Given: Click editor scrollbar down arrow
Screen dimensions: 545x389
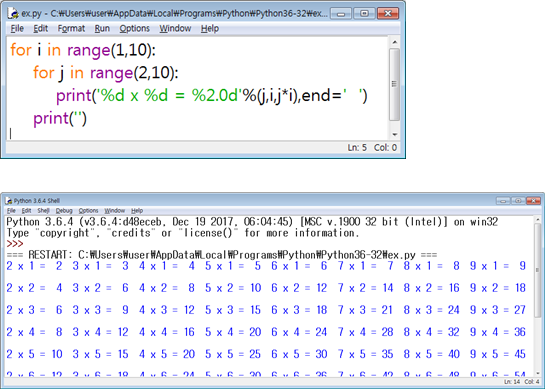Looking at the screenshot, I should pos(394,135).
